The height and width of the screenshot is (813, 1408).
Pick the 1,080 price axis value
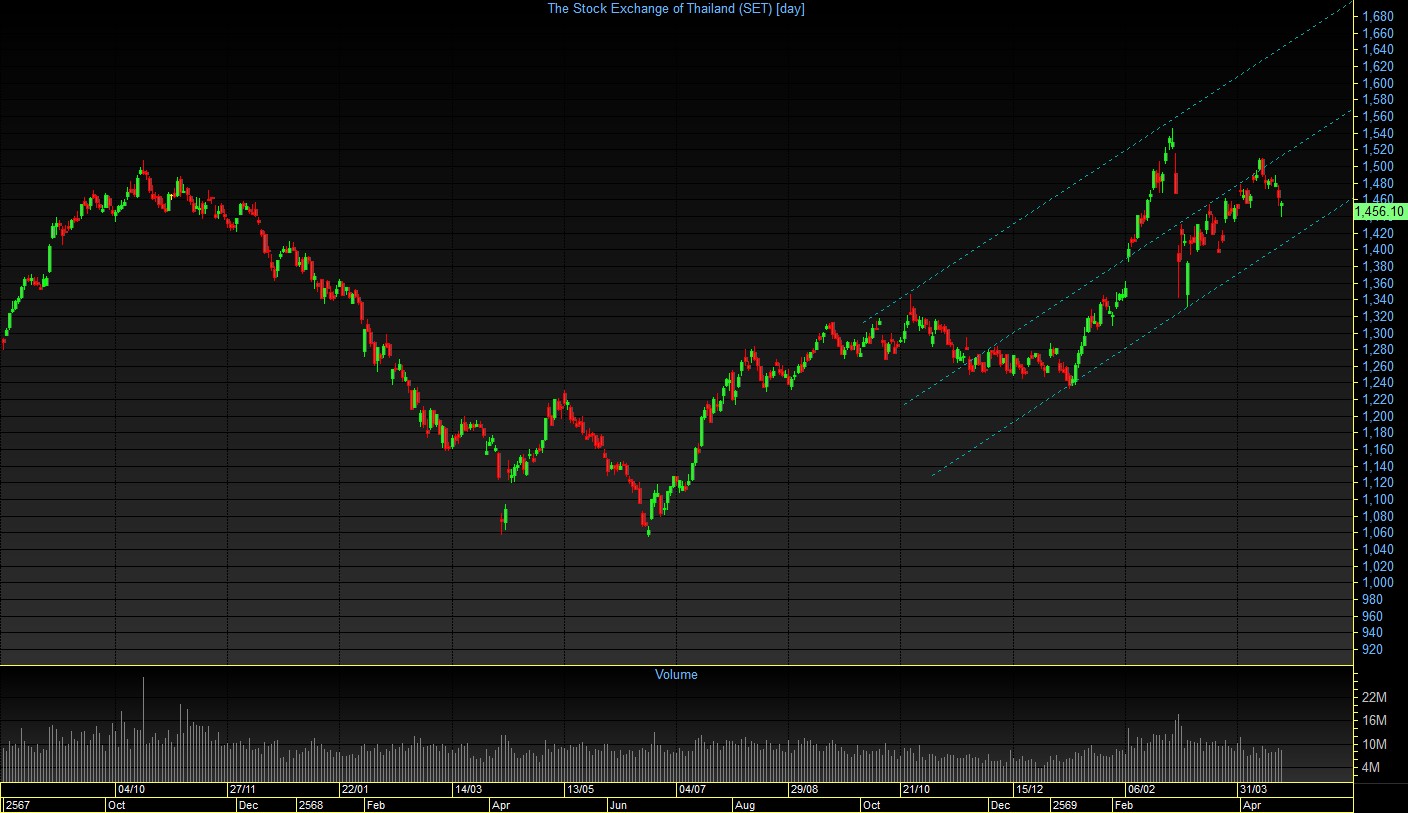(1378, 516)
